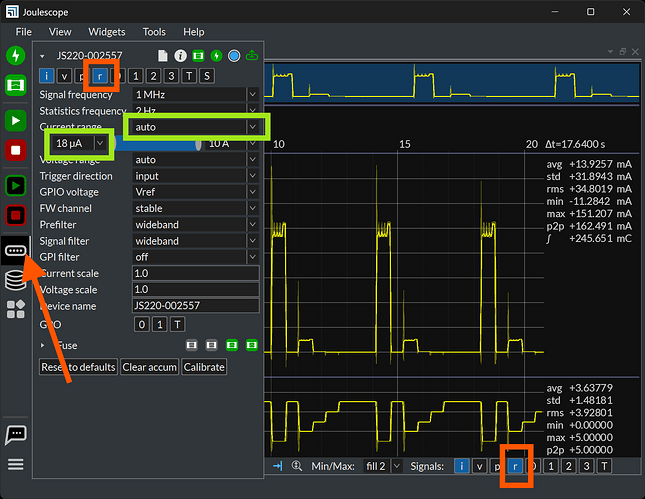645x499 pixels.
Task: Open the View menu
Action: coord(60,32)
